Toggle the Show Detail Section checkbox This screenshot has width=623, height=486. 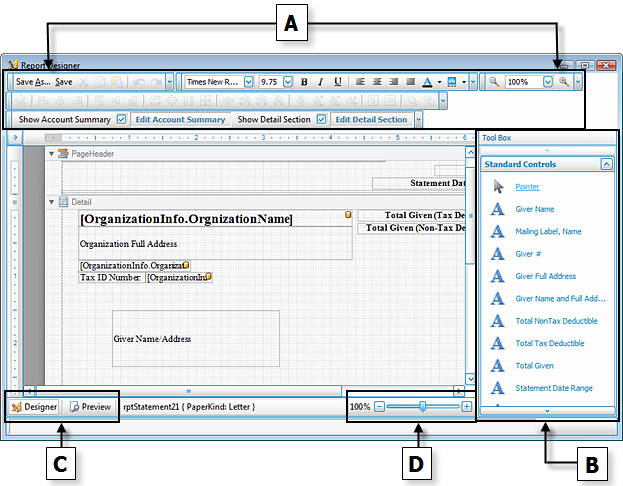click(x=321, y=119)
